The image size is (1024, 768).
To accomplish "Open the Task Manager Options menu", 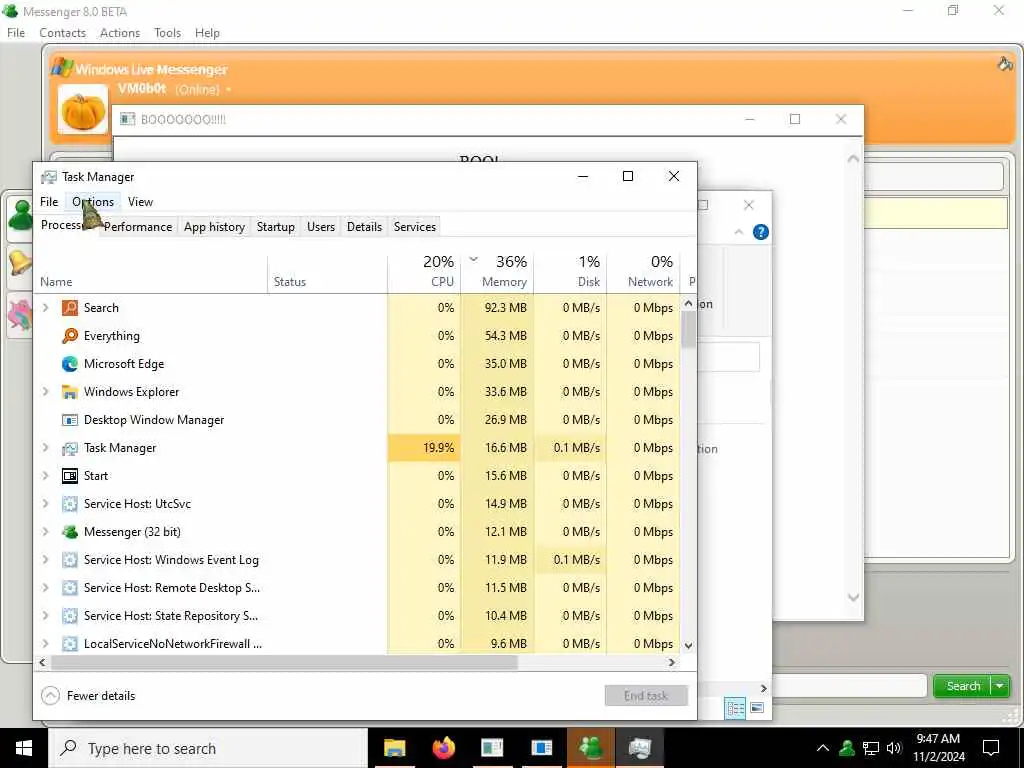I will 93,202.
